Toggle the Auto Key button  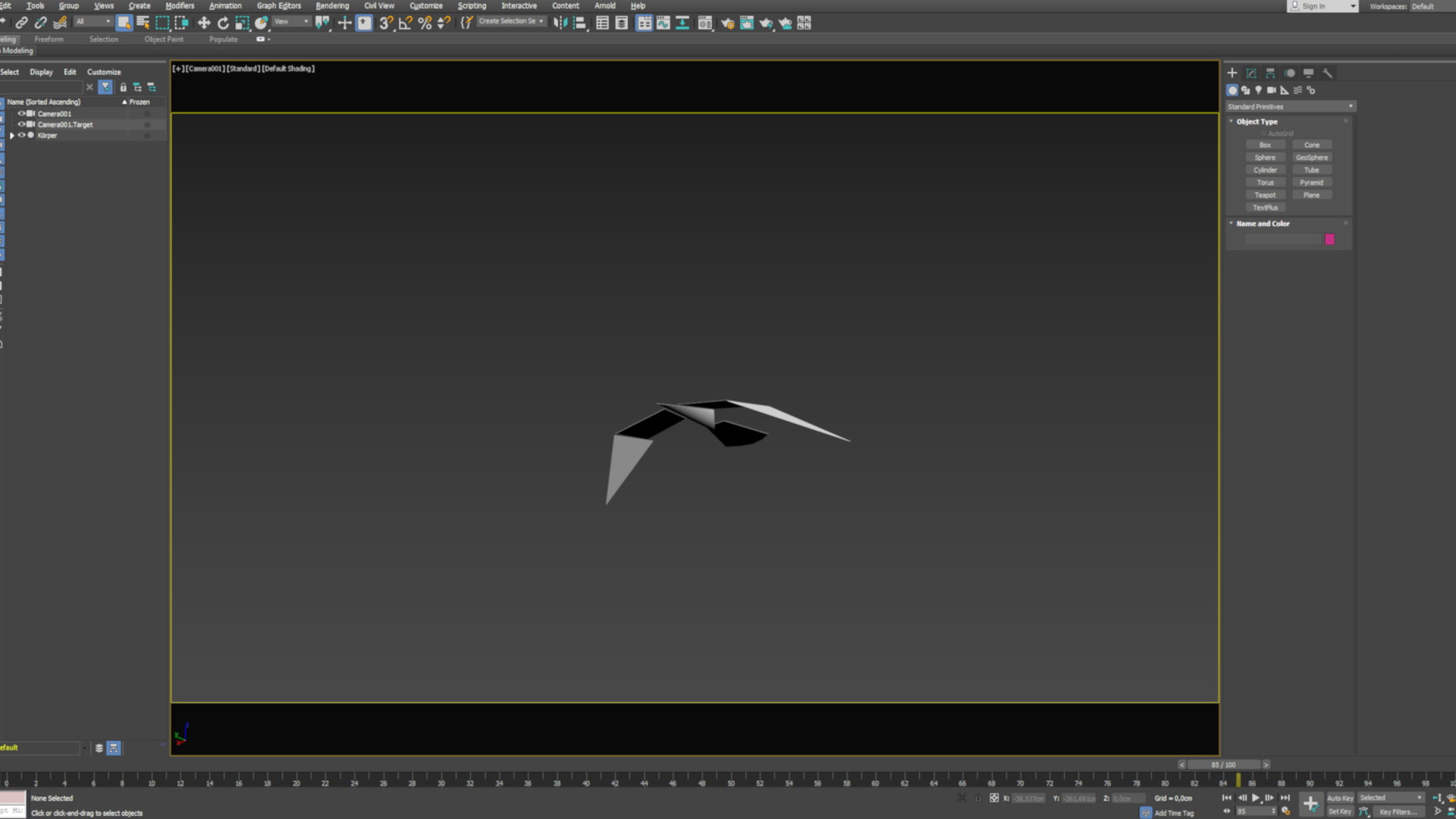point(1340,798)
